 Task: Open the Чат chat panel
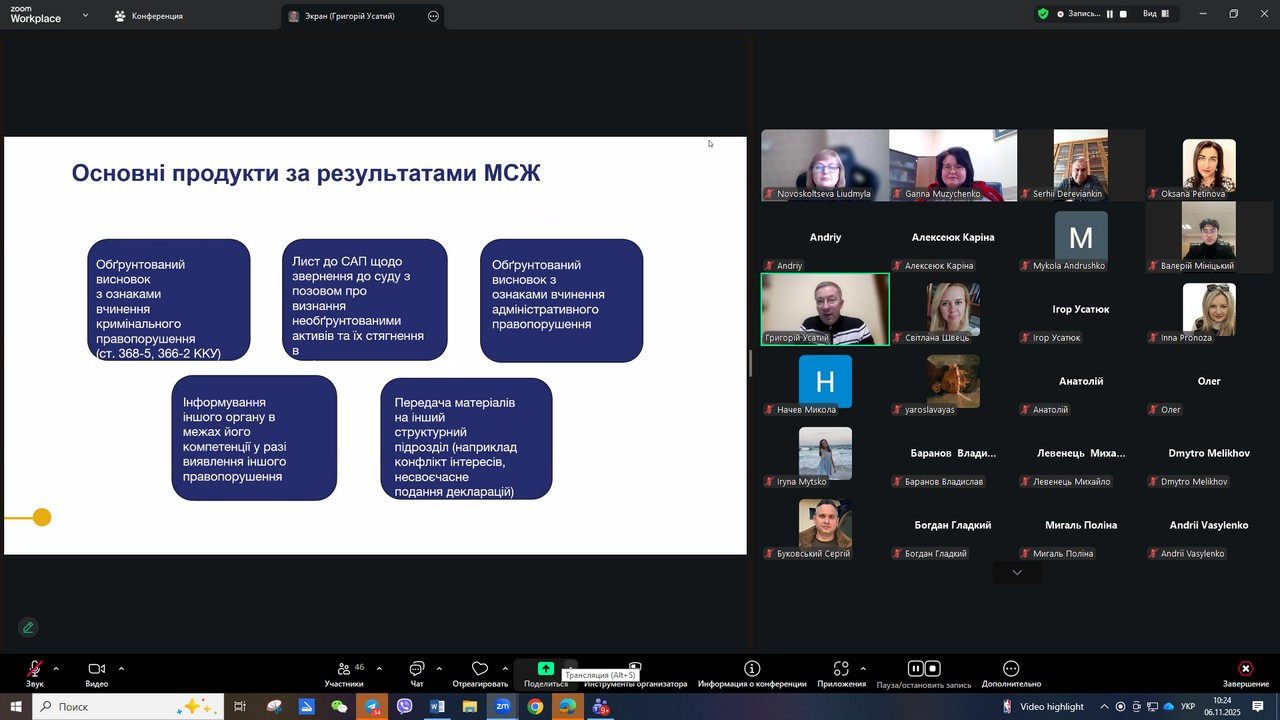click(417, 669)
